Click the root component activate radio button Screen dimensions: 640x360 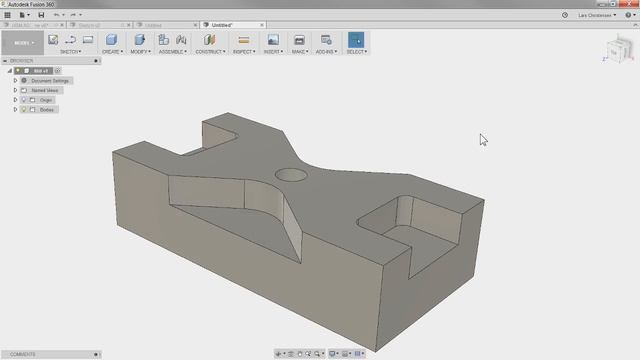pyautogui.click(x=58, y=71)
